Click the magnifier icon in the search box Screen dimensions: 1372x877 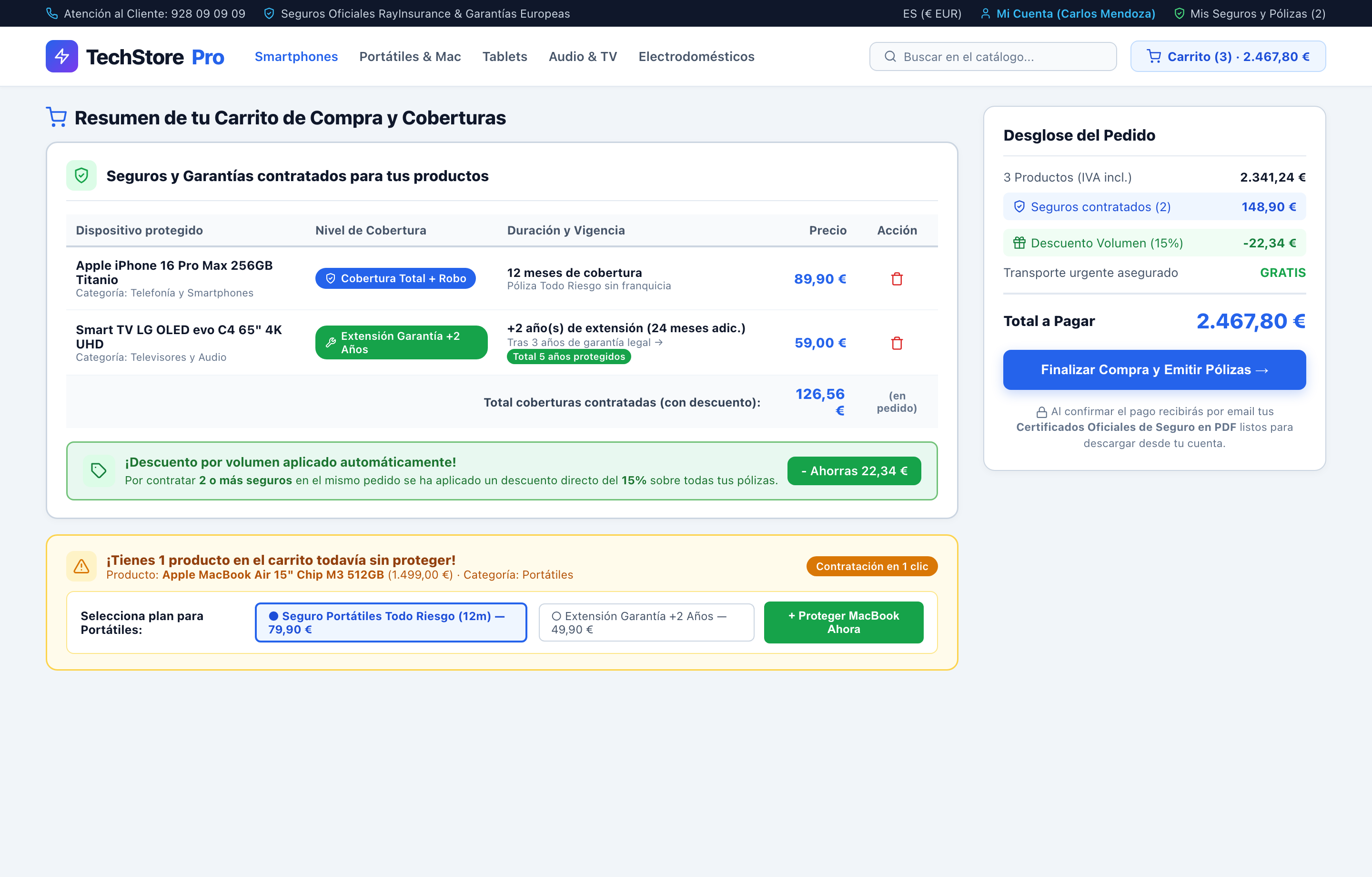(x=890, y=56)
